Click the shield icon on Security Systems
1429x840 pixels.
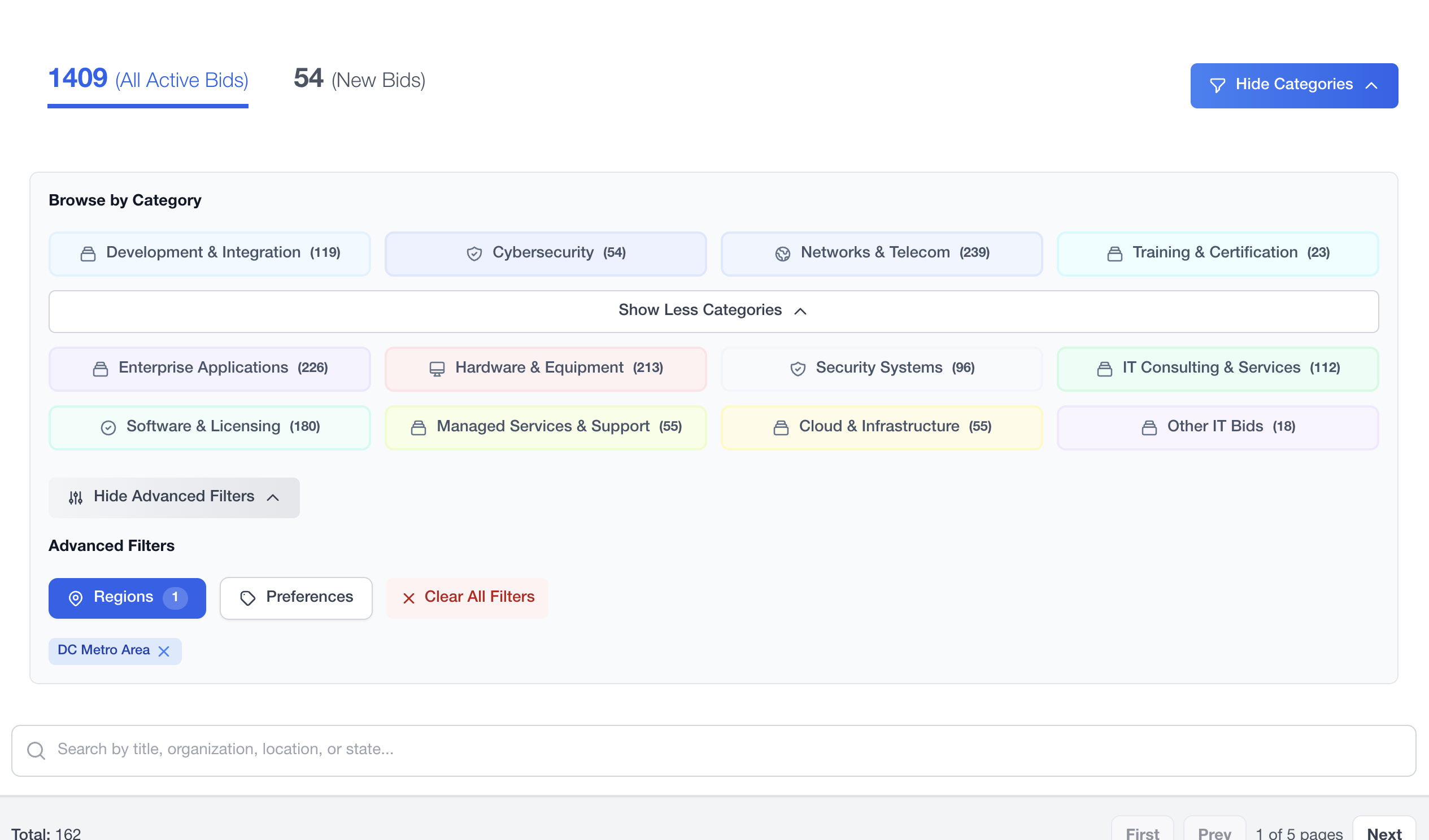point(798,369)
